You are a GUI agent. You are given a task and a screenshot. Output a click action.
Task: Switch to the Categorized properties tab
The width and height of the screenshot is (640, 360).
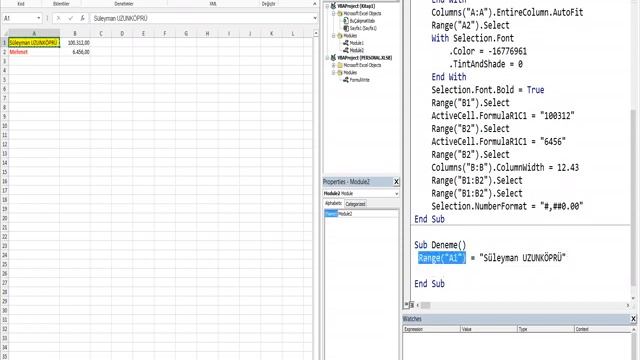pyautogui.click(x=355, y=204)
